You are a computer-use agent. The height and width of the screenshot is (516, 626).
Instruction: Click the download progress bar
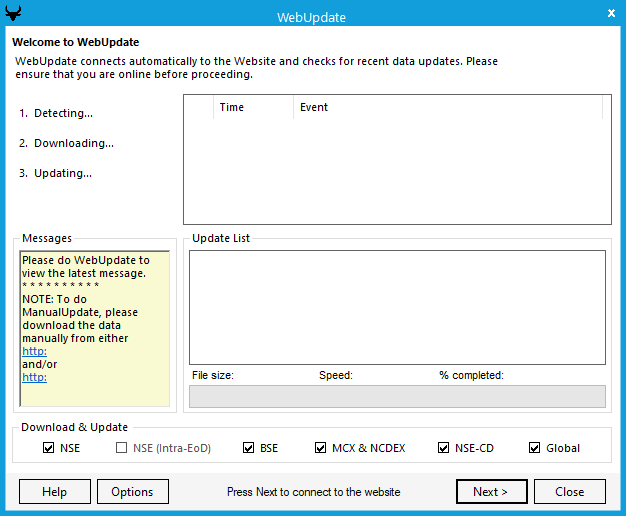397,396
